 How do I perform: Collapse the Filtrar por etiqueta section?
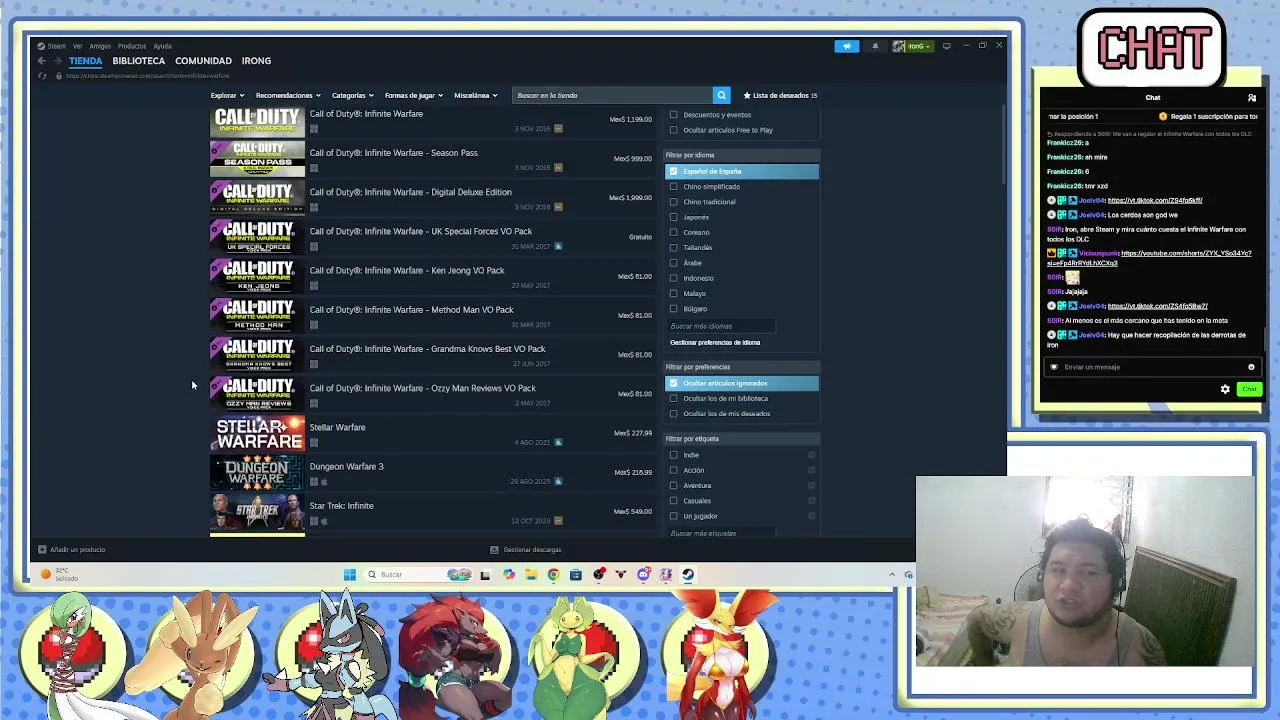pyautogui.click(x=741, y=439)
